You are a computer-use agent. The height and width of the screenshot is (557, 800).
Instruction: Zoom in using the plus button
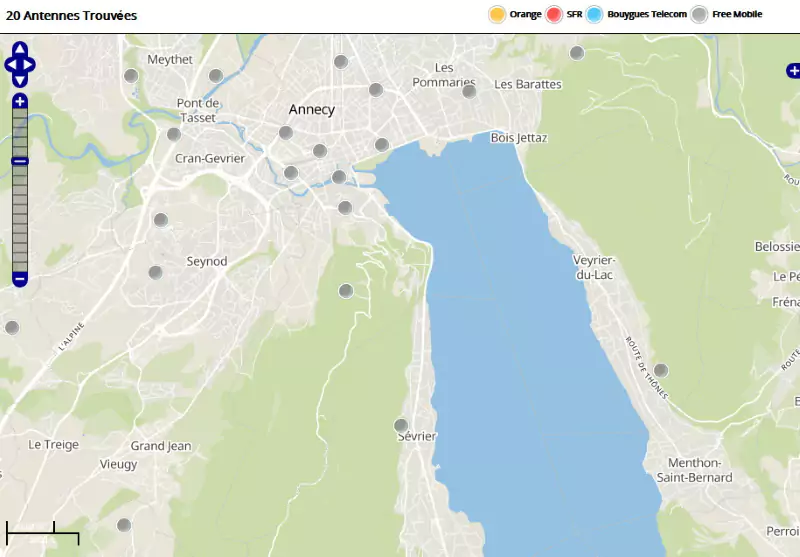[20, 101]
